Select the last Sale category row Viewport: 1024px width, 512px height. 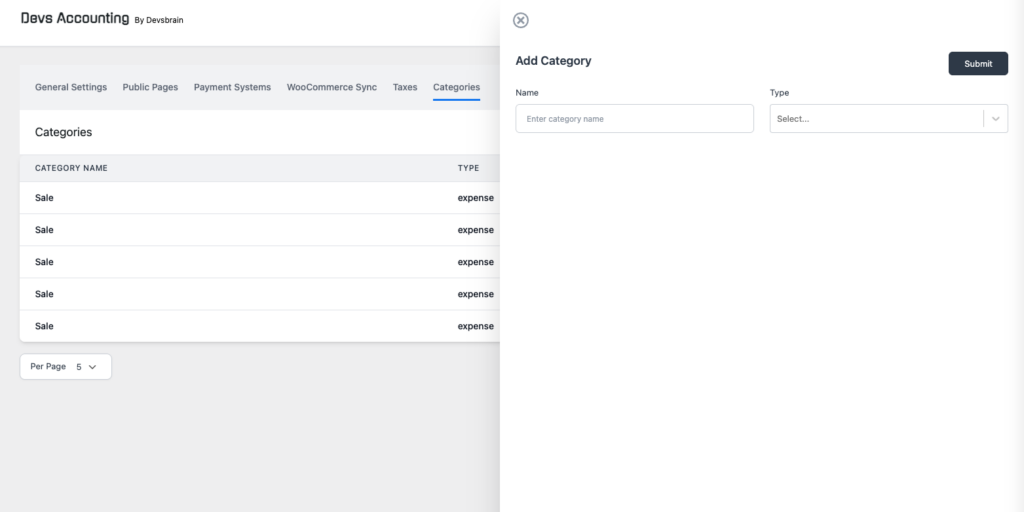(260, 326)
